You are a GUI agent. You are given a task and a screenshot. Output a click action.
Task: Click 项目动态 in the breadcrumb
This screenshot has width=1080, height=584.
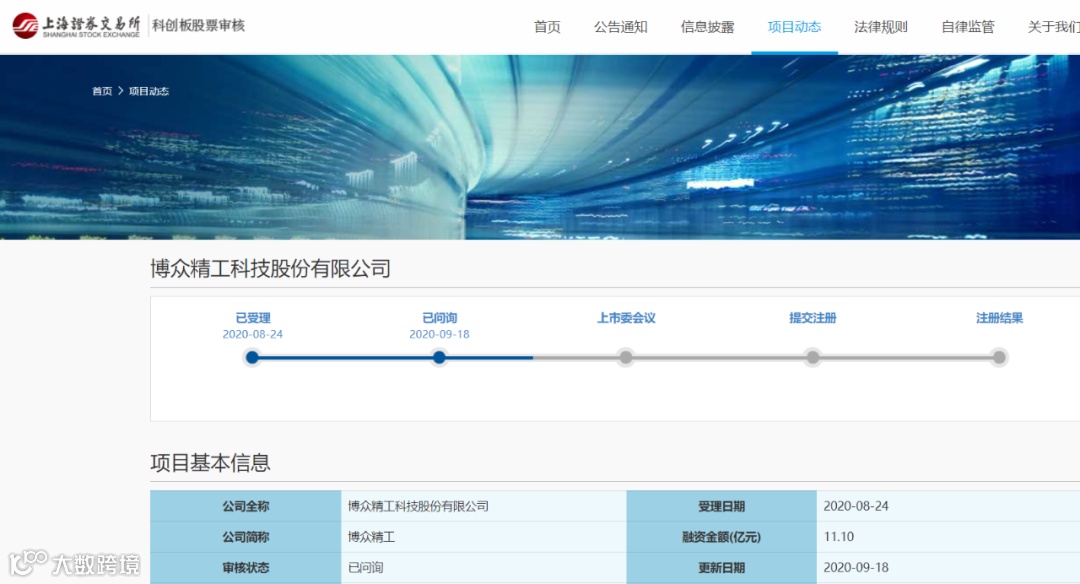[x=149, y=91]
